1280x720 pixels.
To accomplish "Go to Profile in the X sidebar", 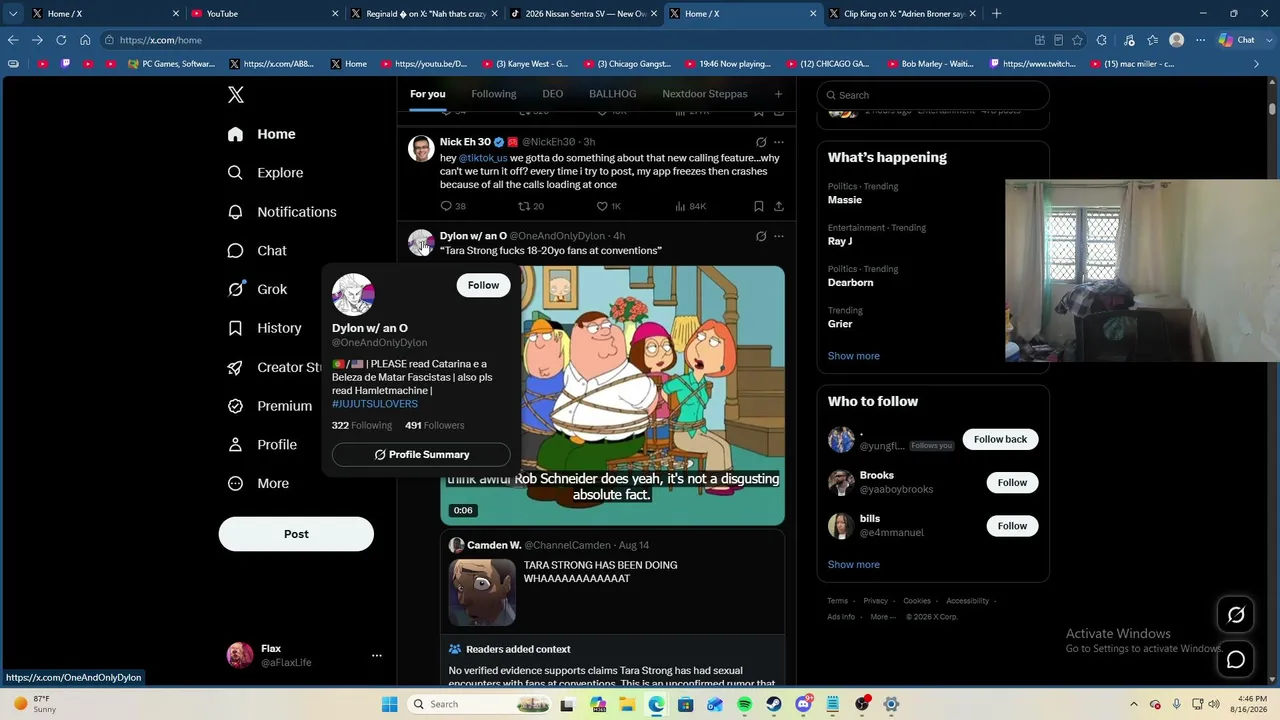I will pos(262,445).
